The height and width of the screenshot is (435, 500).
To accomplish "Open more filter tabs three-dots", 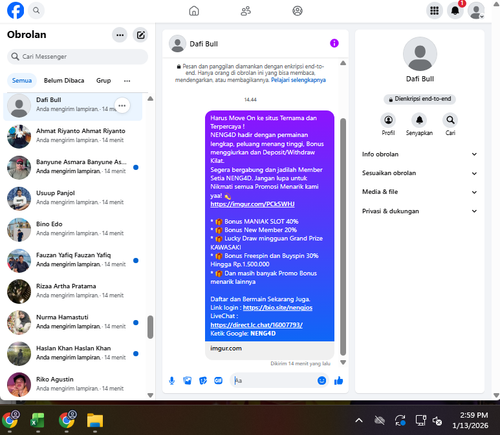I will coord(127,81).
